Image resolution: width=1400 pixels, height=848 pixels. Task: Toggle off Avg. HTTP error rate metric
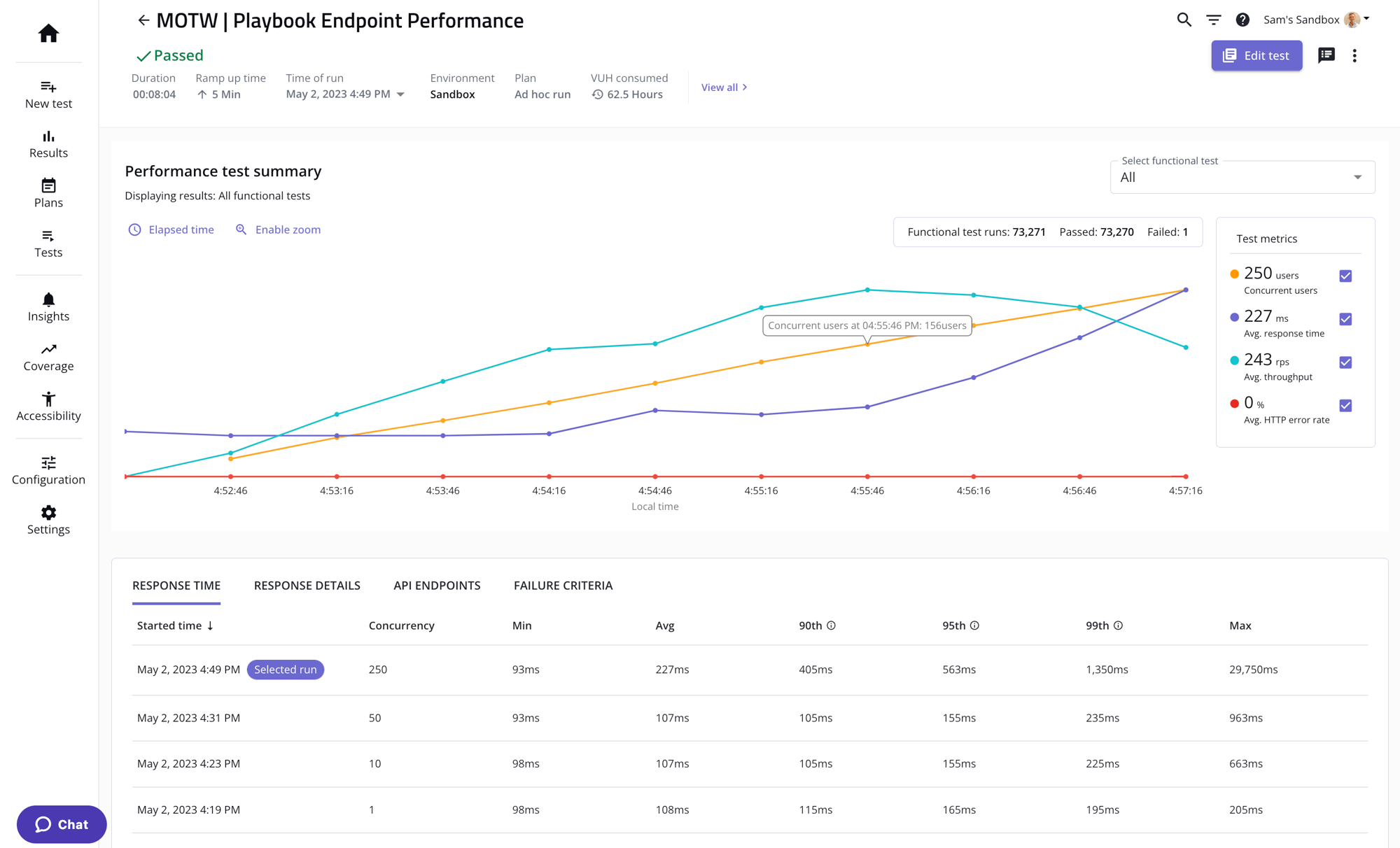(1345, 405)
